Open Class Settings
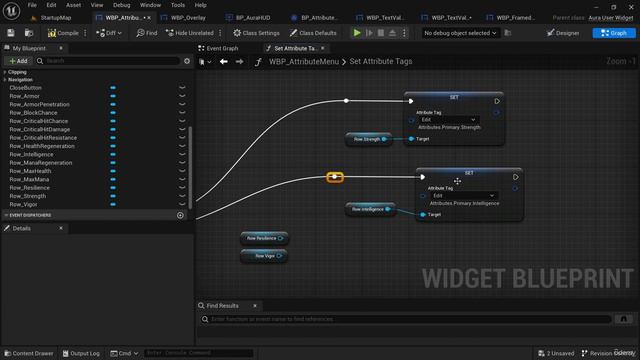The height and width of the screenshot is (360, 640). 256,33
